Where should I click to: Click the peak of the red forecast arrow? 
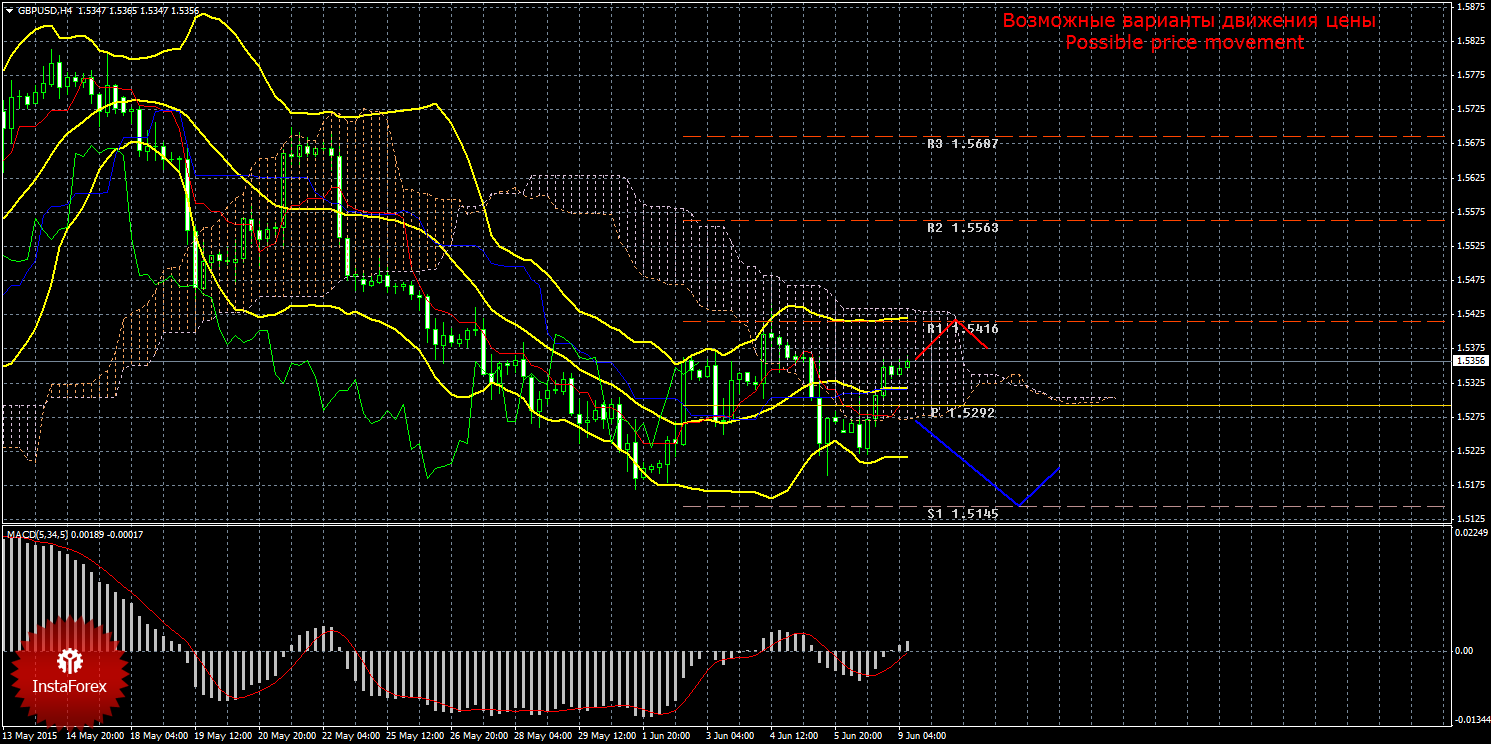click(955, 321)
